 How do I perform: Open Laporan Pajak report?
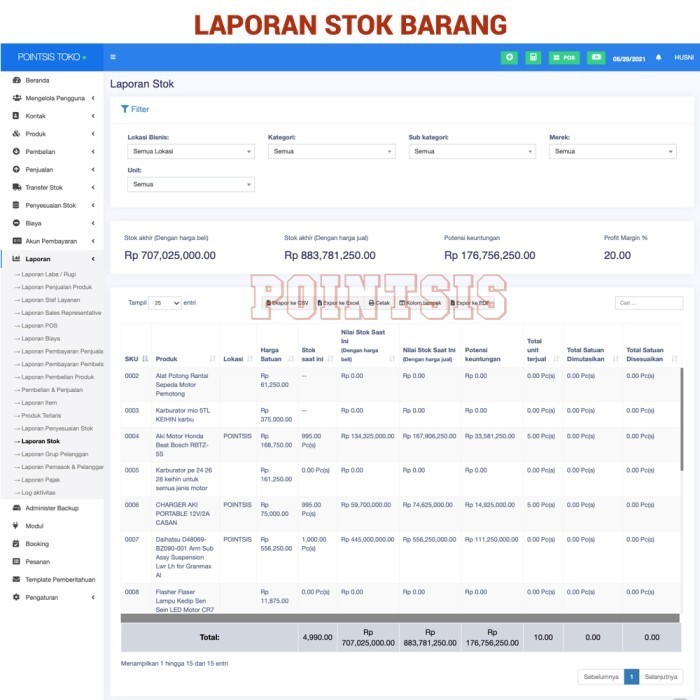40,480
